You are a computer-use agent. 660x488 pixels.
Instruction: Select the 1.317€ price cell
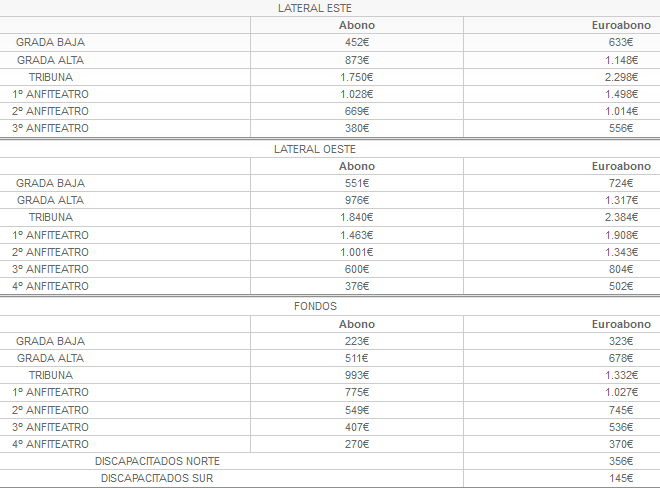tap(621, 200)
